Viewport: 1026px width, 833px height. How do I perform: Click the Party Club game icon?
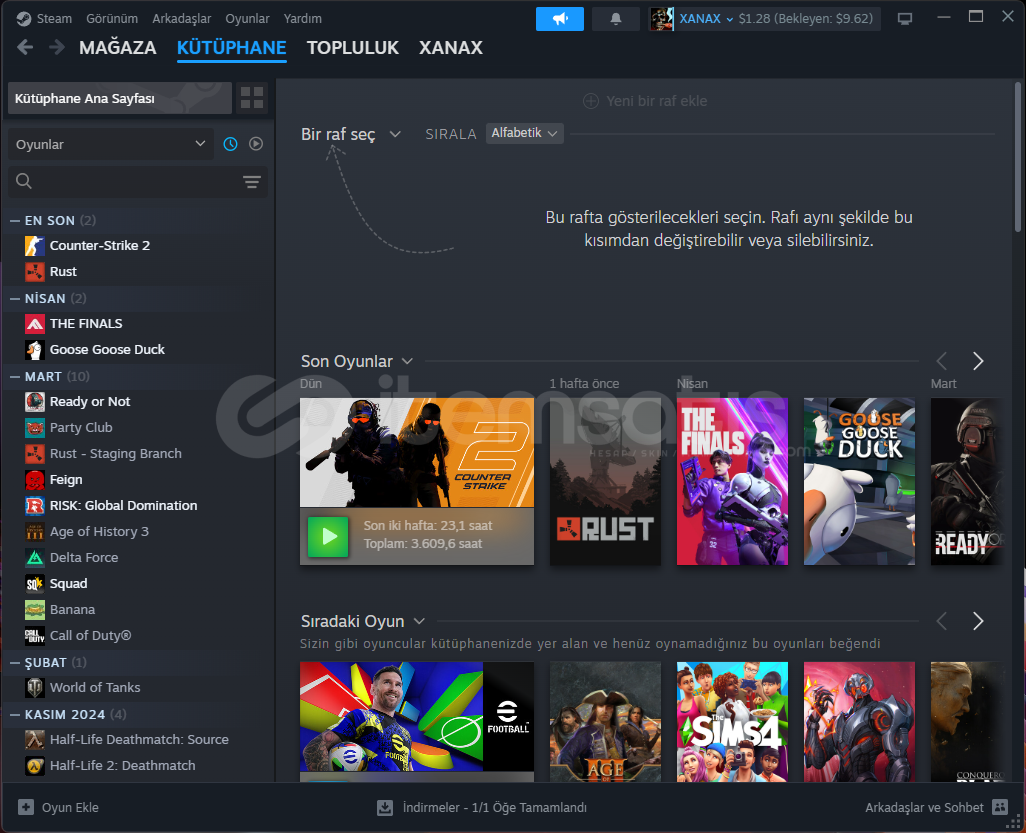[x=35, y=428]
